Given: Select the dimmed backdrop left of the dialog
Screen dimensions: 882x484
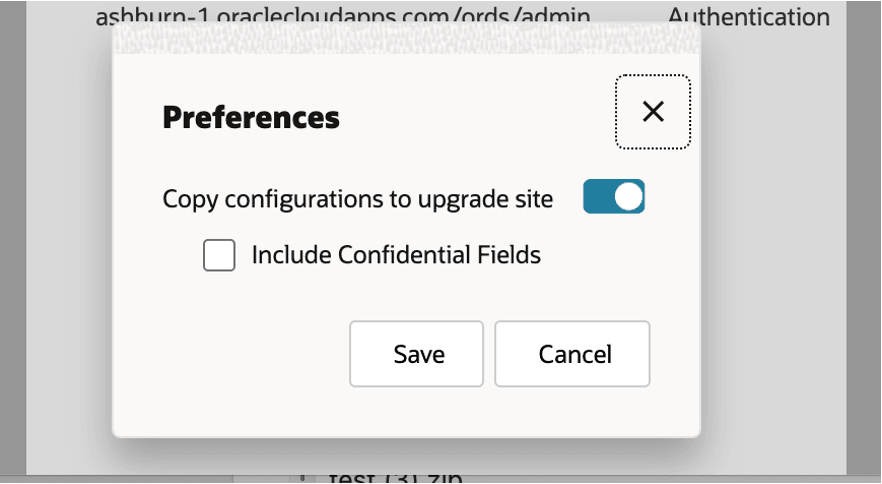Looking at the screenshot, I should [x=69, y=242].
